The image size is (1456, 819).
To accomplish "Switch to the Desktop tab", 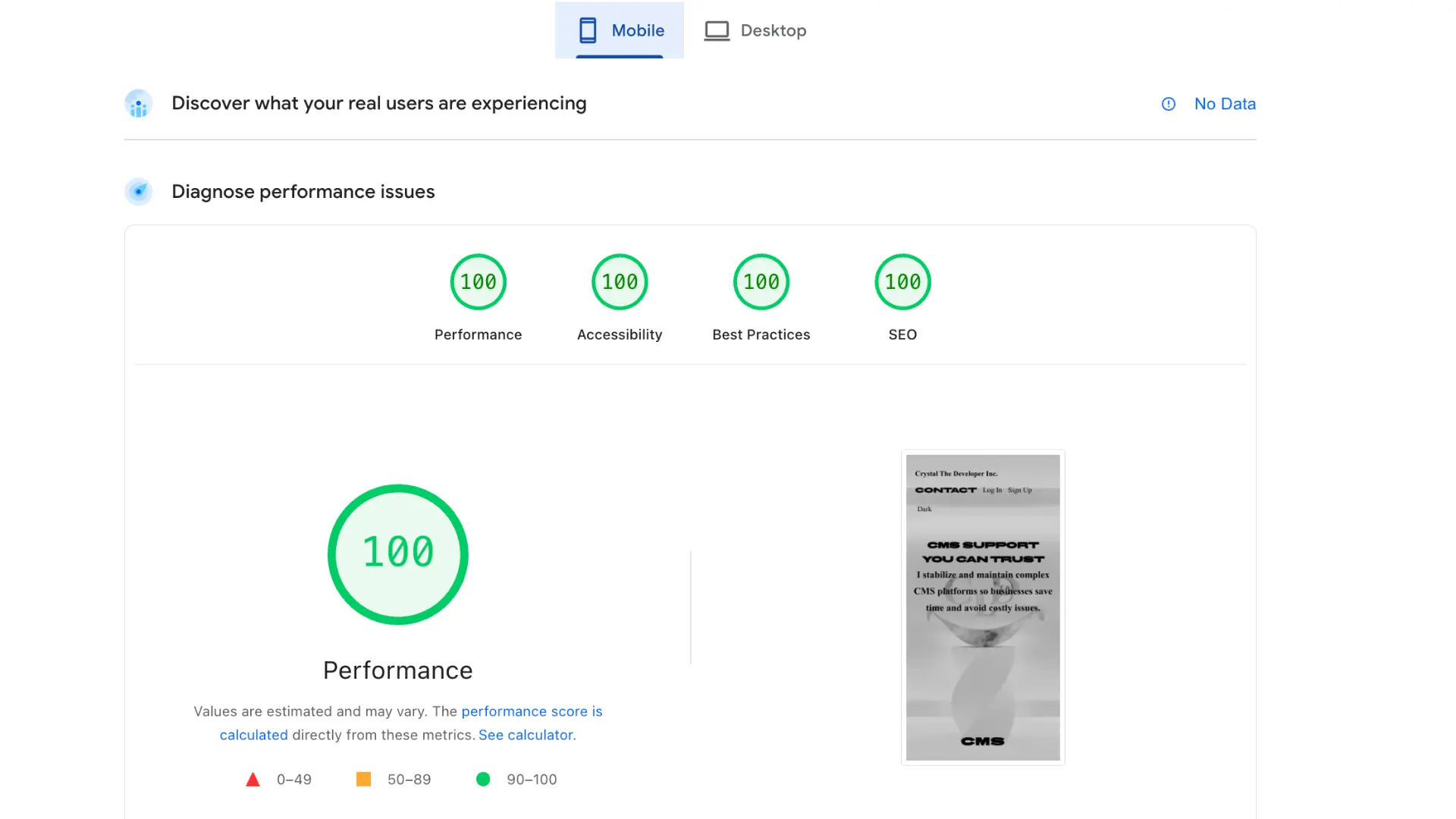I will tap(755, 30).
